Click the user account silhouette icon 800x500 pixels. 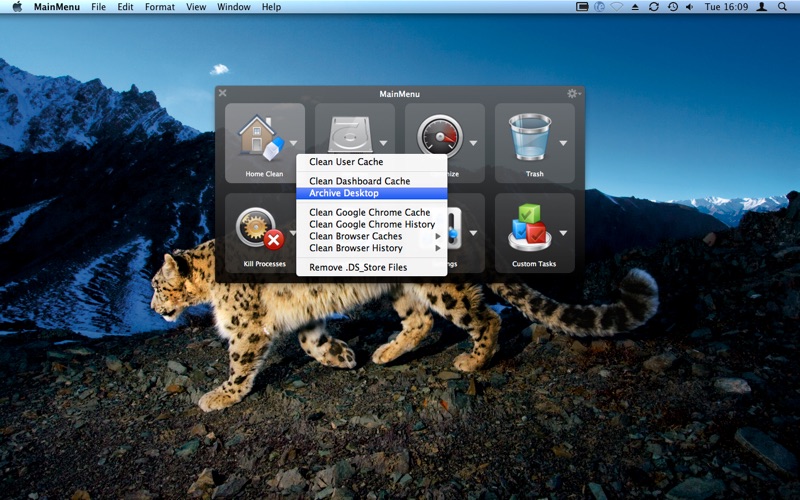pos(762,7)
